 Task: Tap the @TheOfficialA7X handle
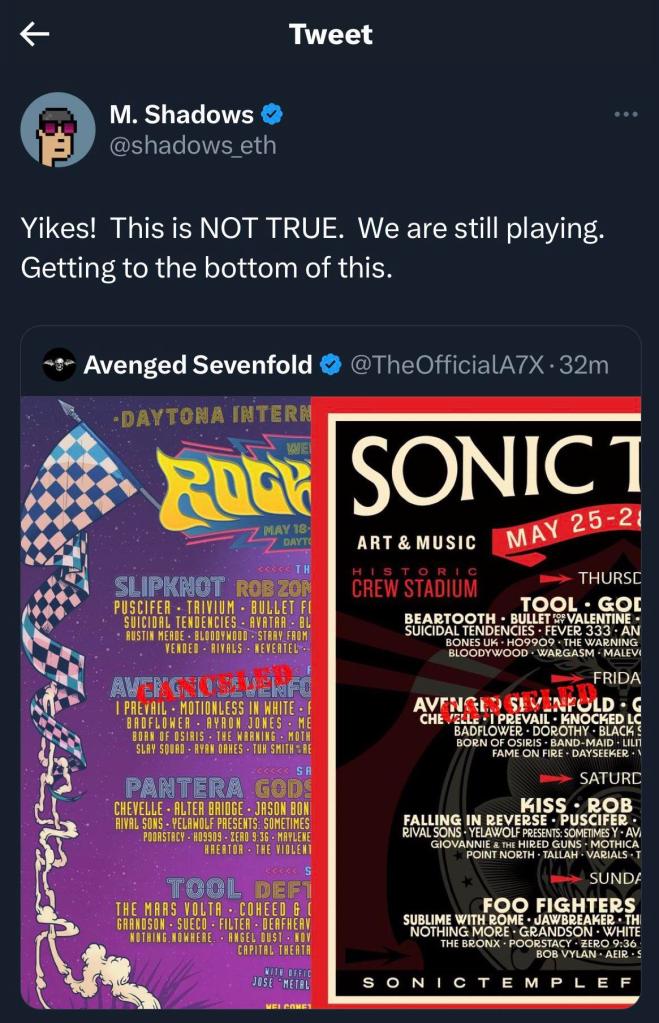[x=448, y=366]
